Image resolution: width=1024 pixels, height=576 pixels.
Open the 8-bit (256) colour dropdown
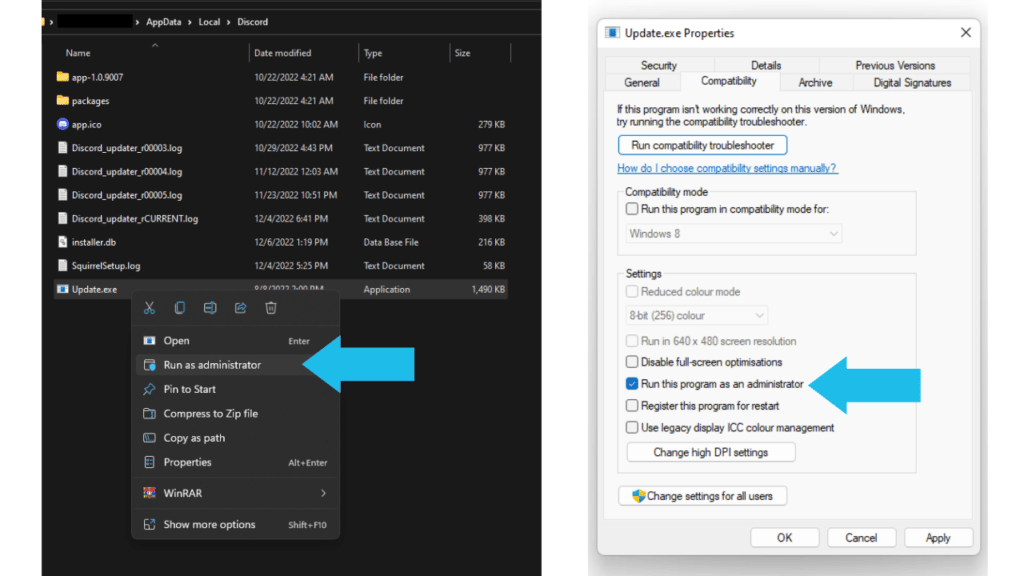pyautogui.click(x=696, y=315)
